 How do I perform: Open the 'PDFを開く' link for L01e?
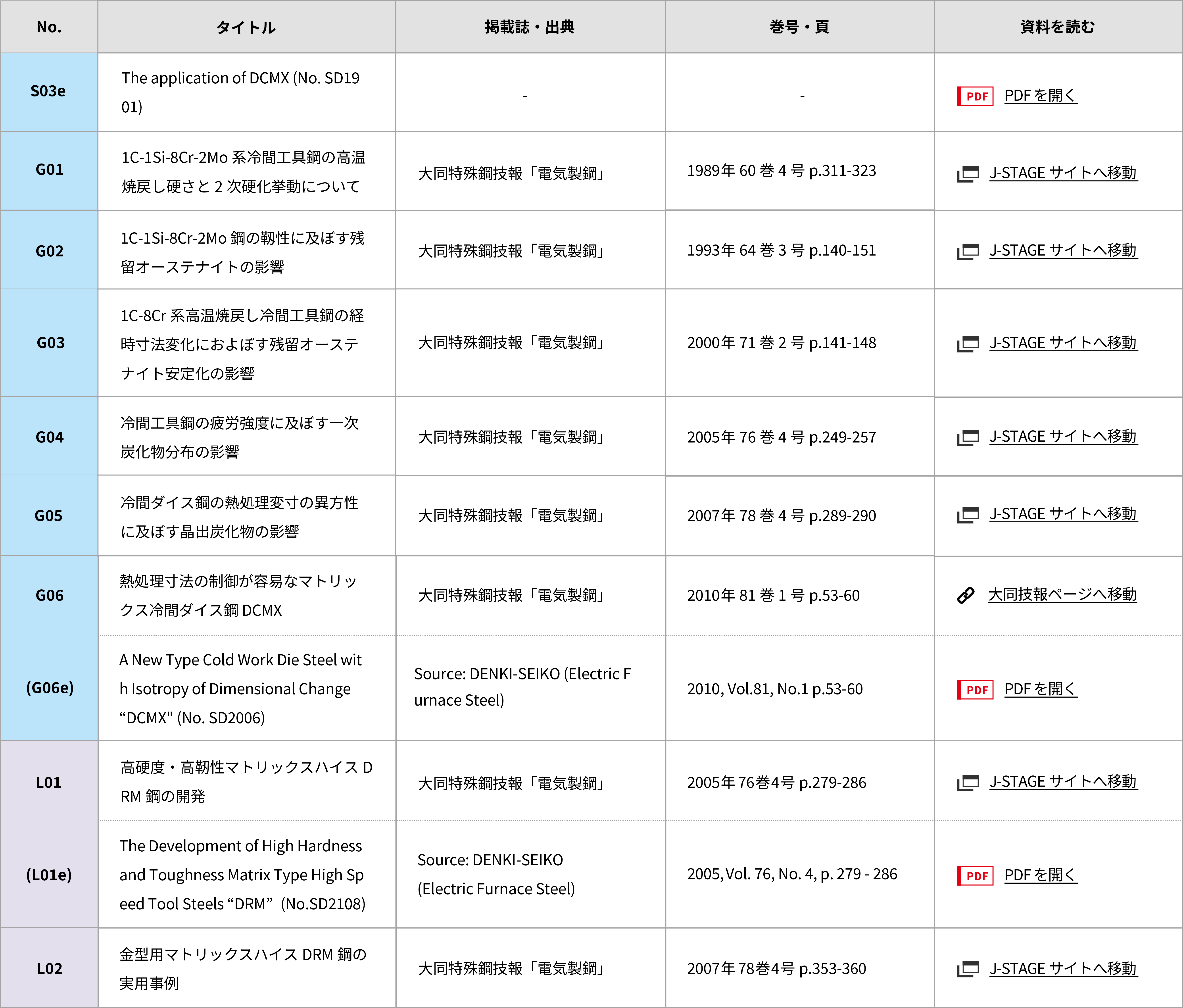[x=1040, y=875]
